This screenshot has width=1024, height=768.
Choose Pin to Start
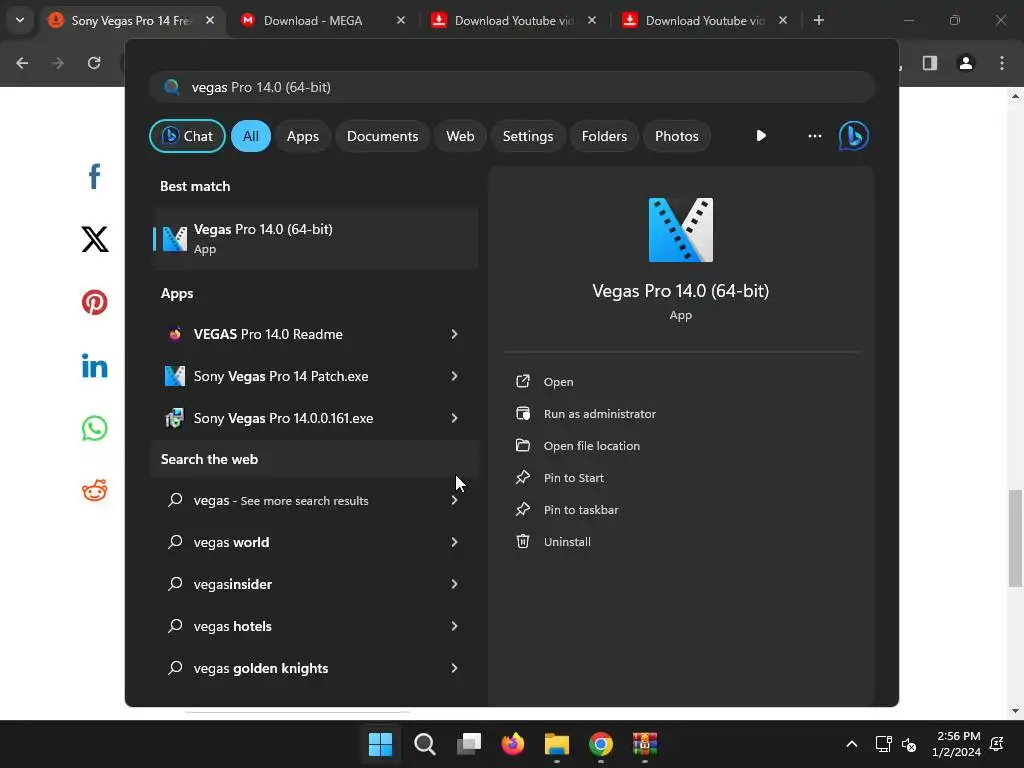pyautogui.click(x=573, y=477)
